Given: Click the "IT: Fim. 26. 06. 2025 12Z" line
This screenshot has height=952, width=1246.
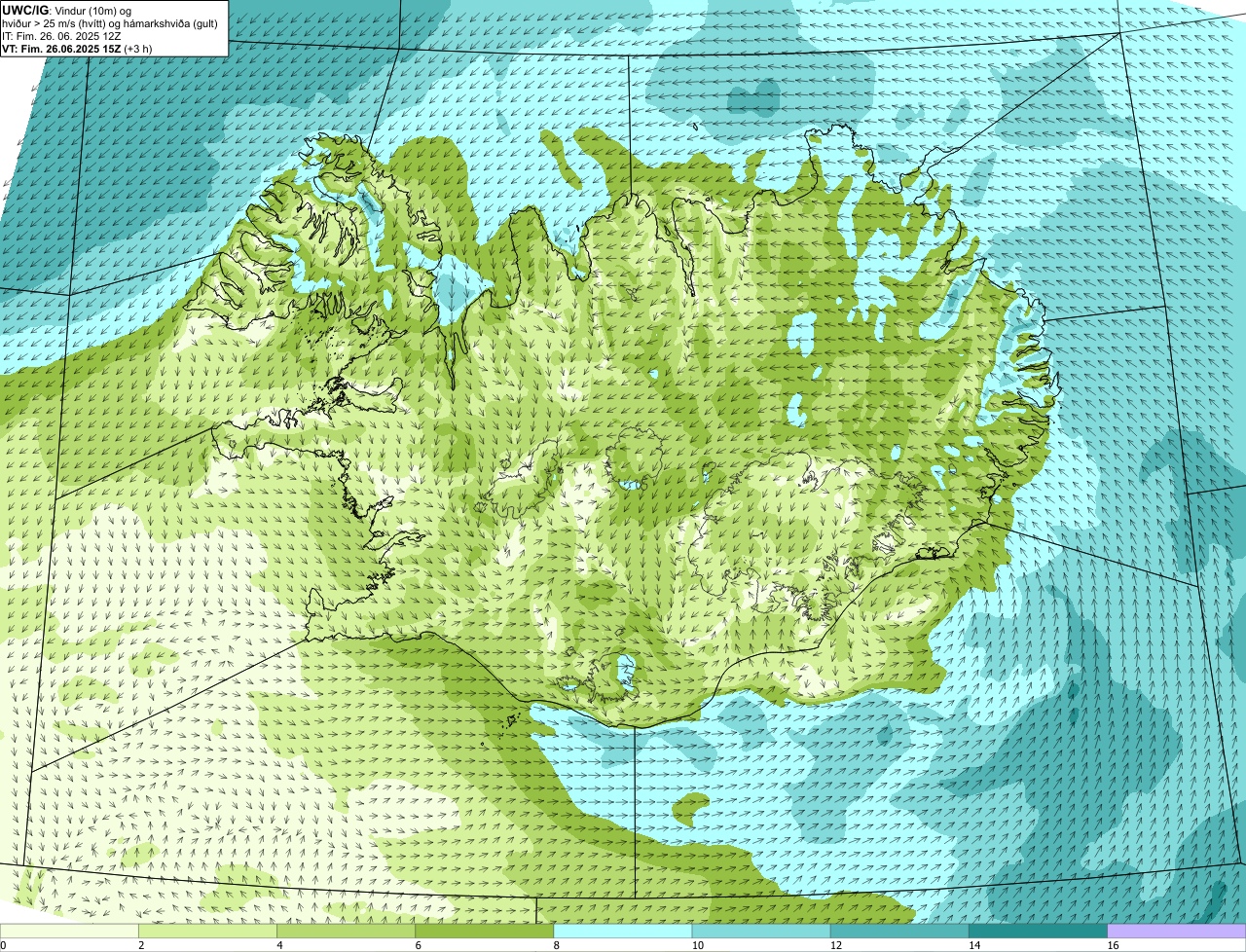Looking at the screenshot, I should [61, 35].
